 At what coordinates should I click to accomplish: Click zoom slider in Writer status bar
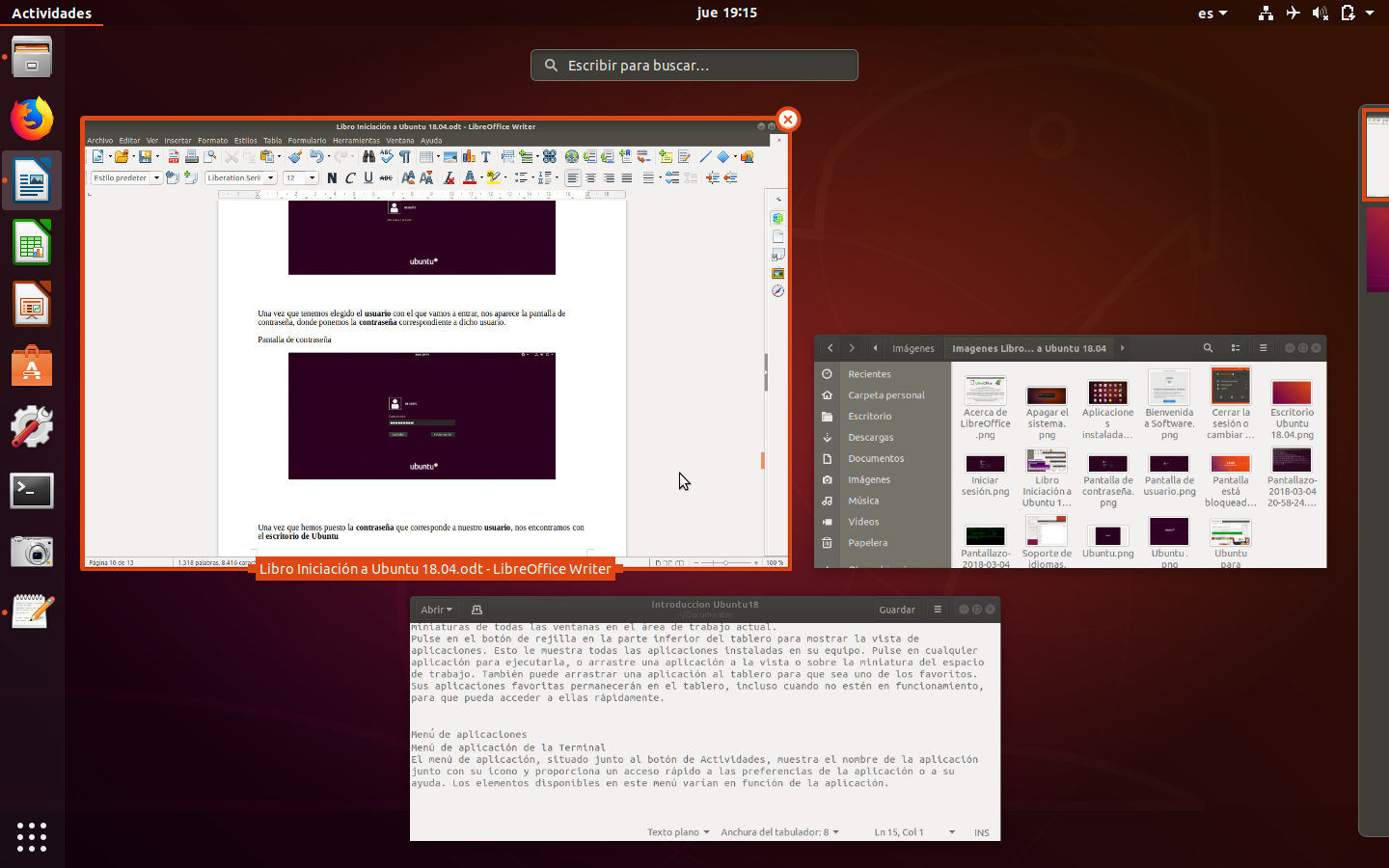(725, 562)
